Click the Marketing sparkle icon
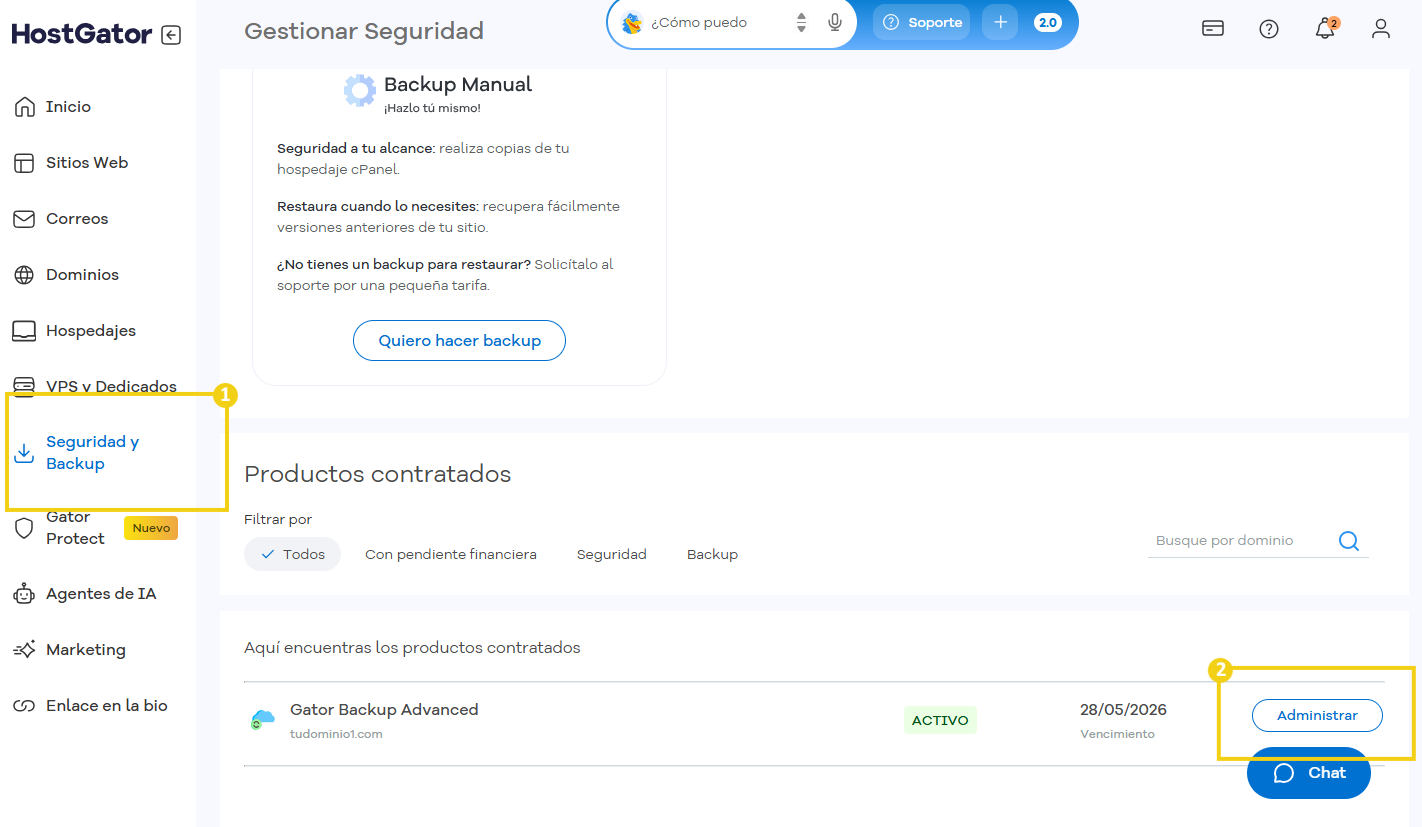The height and width of the screenshot is (827, 1422). [24, 650]
